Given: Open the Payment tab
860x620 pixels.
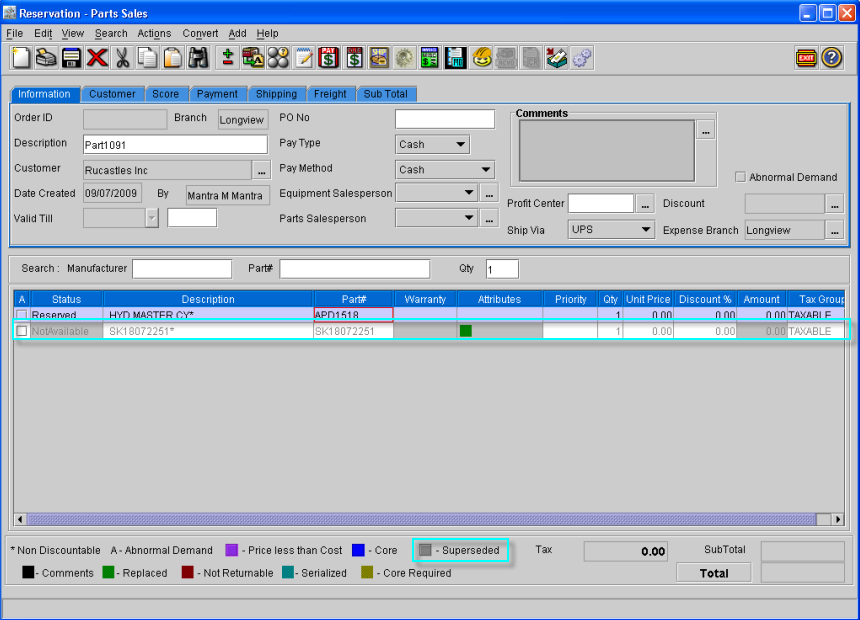Looking at the screenshot, I should (x=217, y=94).
